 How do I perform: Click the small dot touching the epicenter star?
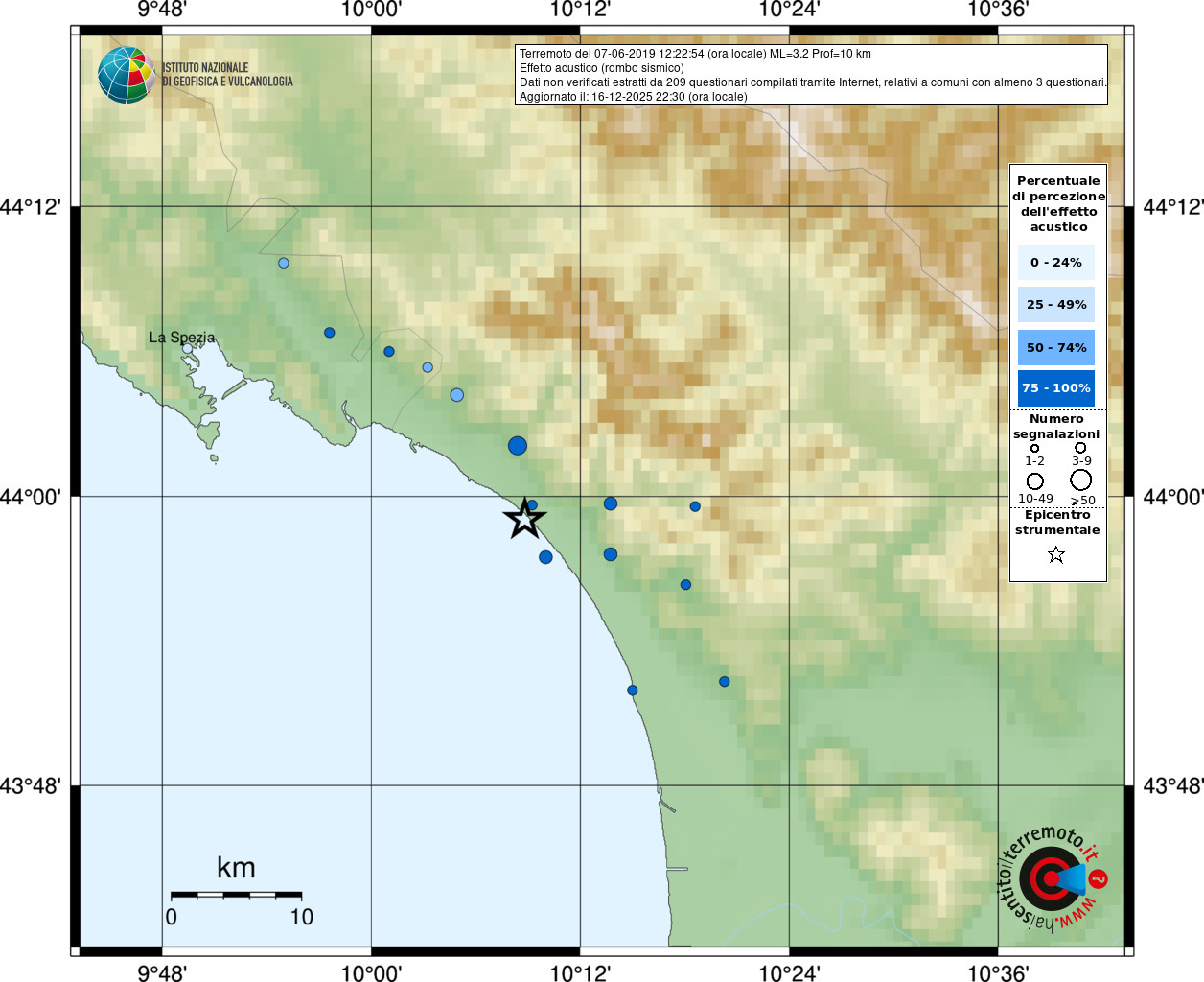point(532,505)
